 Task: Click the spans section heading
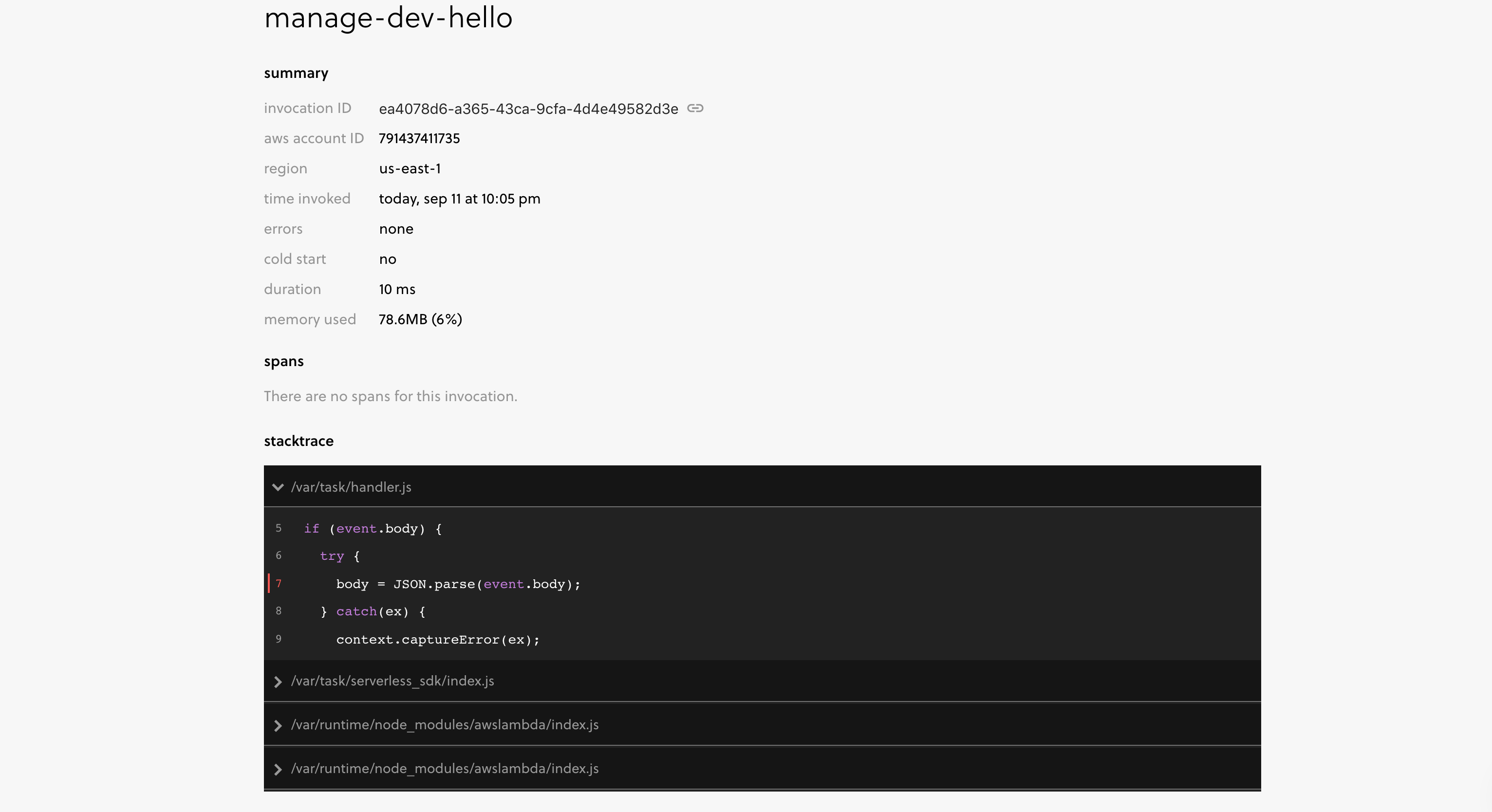tap(284, 361)
